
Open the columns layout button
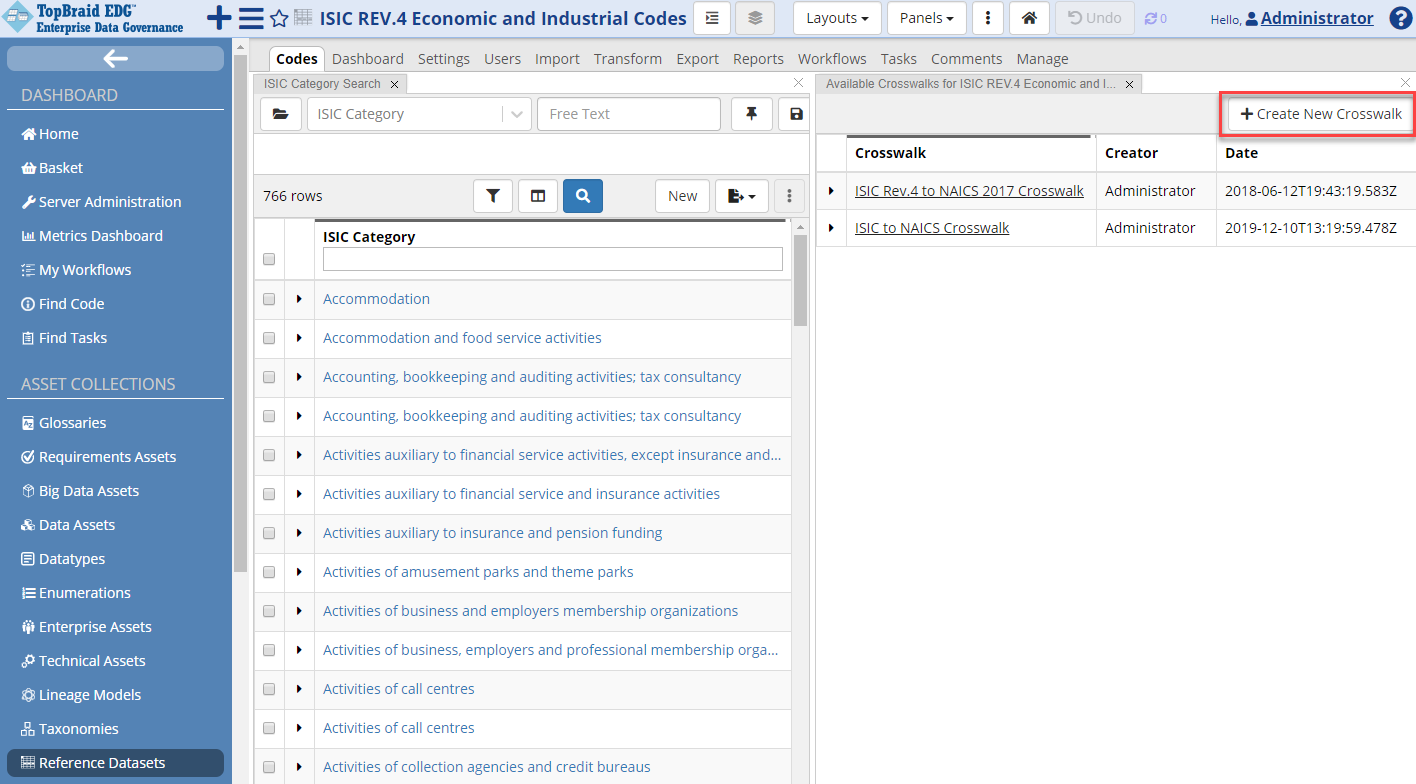[x=538, y=196]
